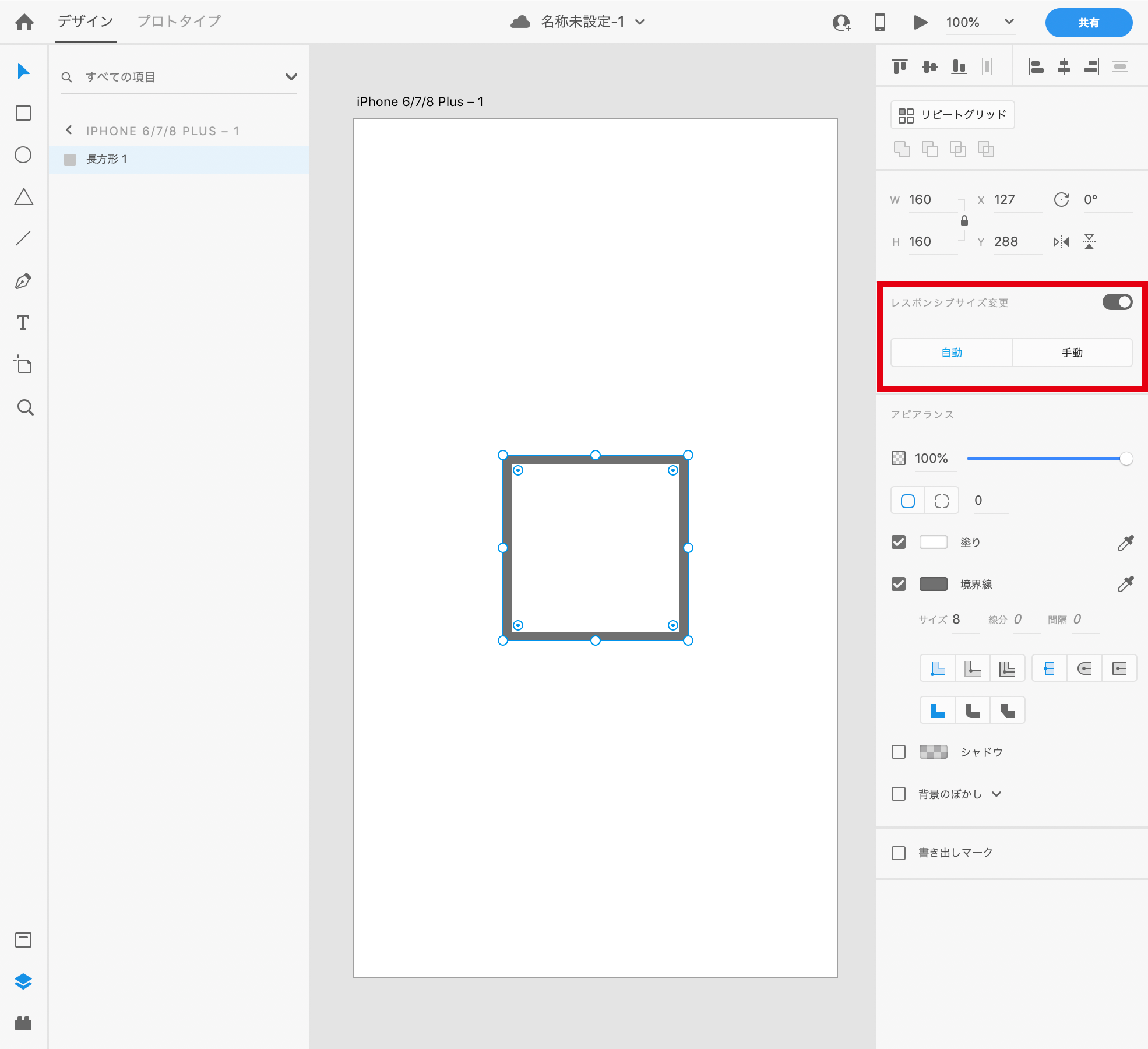Select same radius for all corners
Viewport: 1148px width, 1049px height.
[908, 501]
